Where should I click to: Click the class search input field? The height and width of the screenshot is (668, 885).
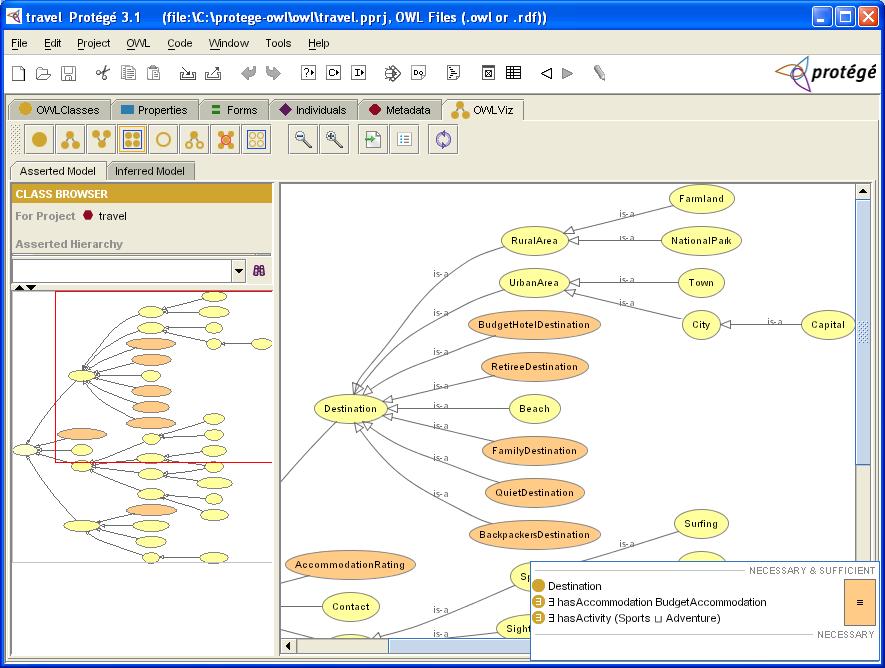(x=122, y=271)
